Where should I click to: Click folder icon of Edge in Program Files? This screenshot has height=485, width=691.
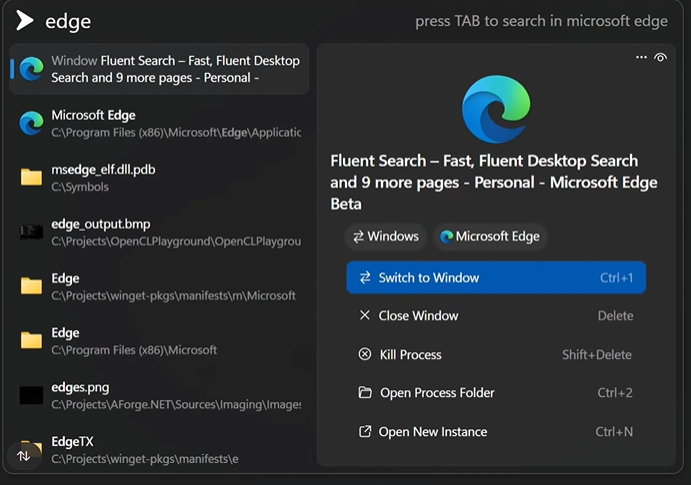(x=31, y=341)
